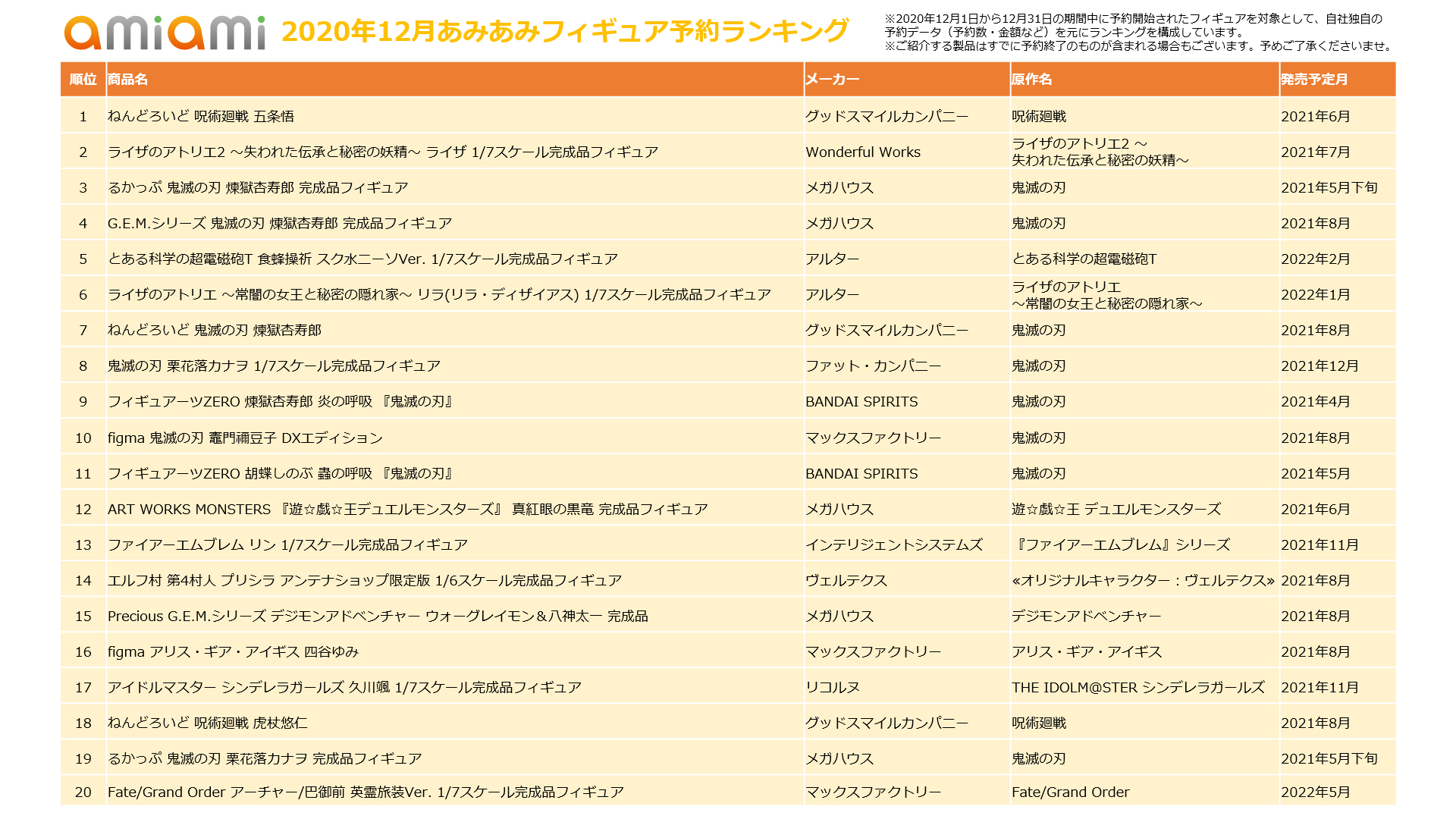This screenshot has width=1456, height=819.
Task: Click «オリジナルキャラクター：ヴェルテクス» cell
Action: pyautogui.click(x=1143, y=580)
